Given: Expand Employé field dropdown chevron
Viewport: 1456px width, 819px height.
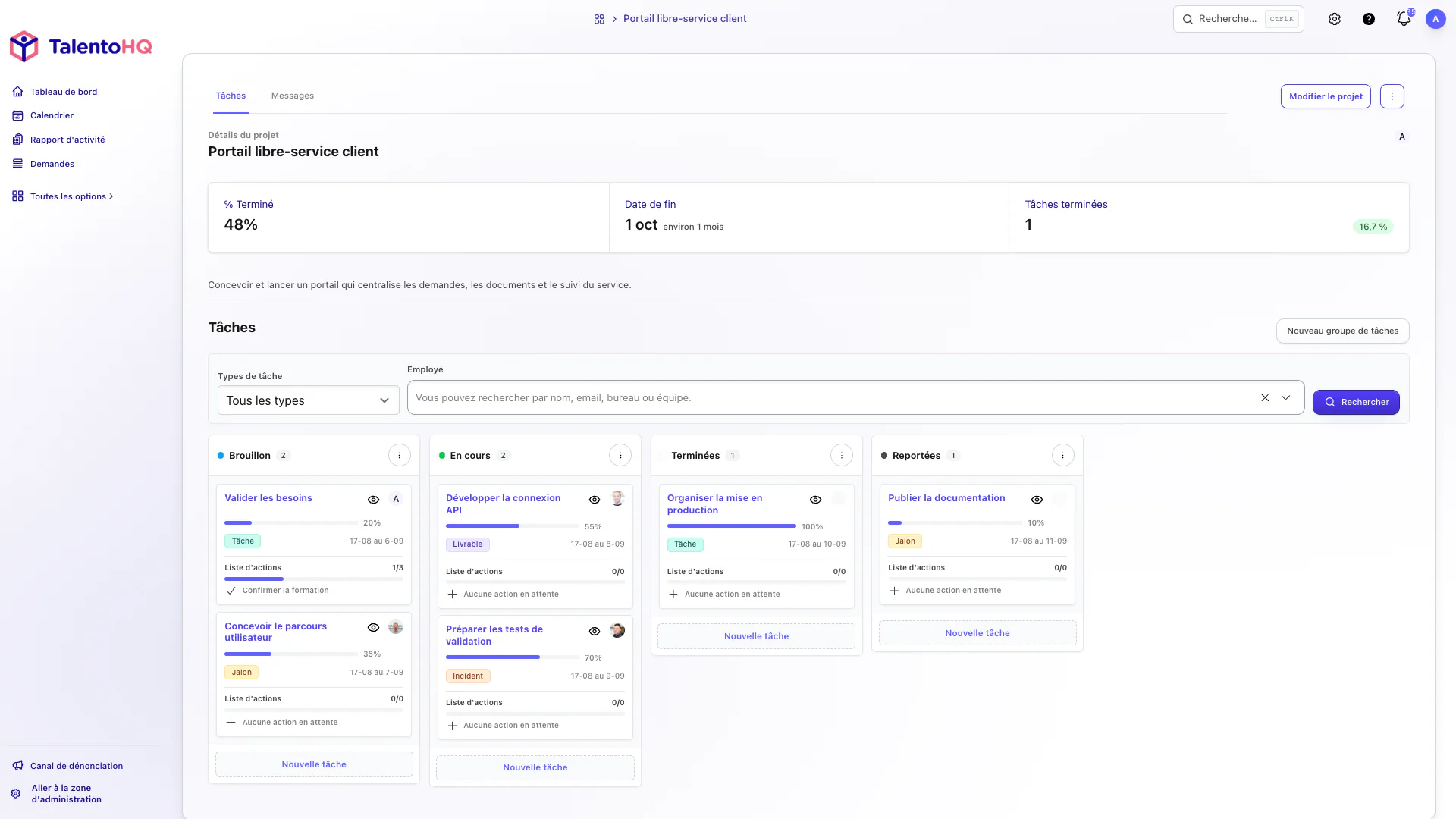Looking at the screenshot, I should coord(1286,398).
